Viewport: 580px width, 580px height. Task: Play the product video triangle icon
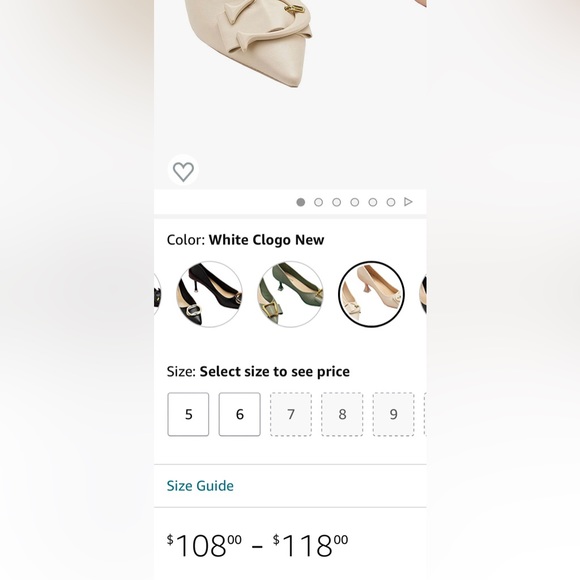(x=408, y=202)
